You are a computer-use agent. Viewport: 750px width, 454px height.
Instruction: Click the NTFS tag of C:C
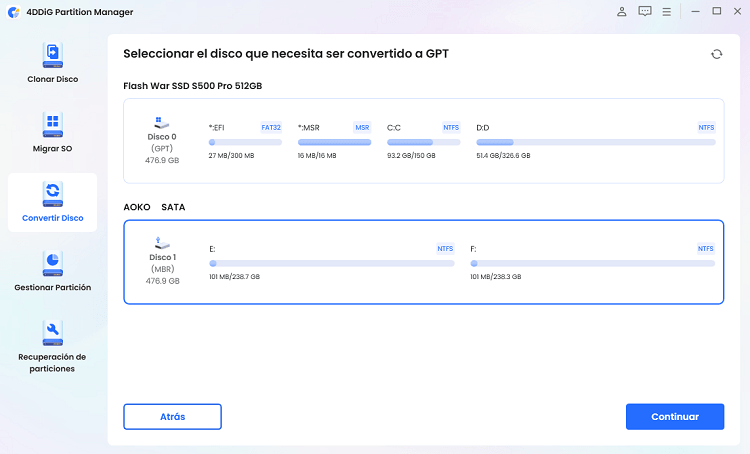[x=451, y=128]
